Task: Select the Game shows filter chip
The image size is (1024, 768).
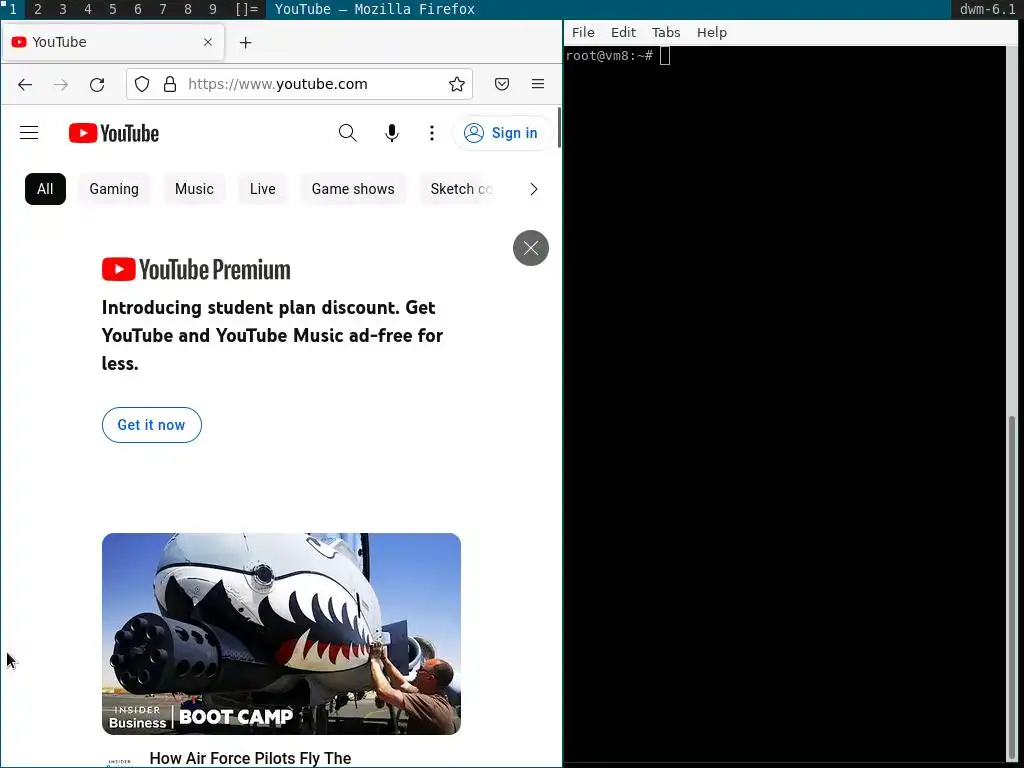Action: [x=353, y=189]
